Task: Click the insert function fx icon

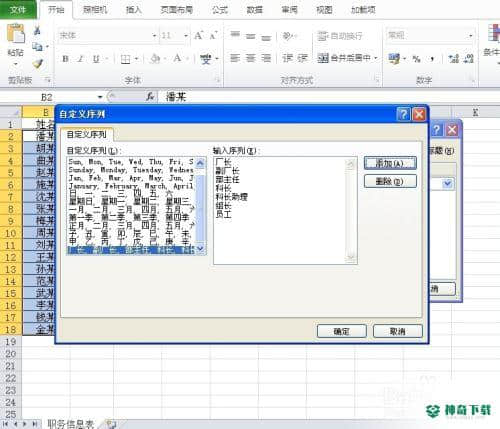Action: click(x=150, y=97)
